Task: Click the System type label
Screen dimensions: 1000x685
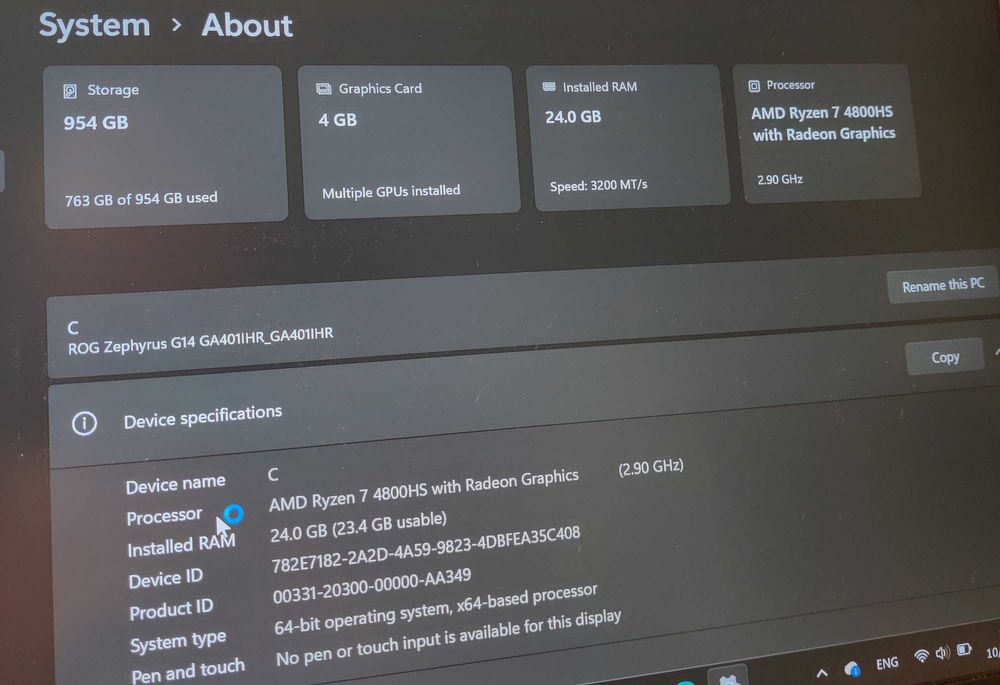Action: (x=178, y=640)
